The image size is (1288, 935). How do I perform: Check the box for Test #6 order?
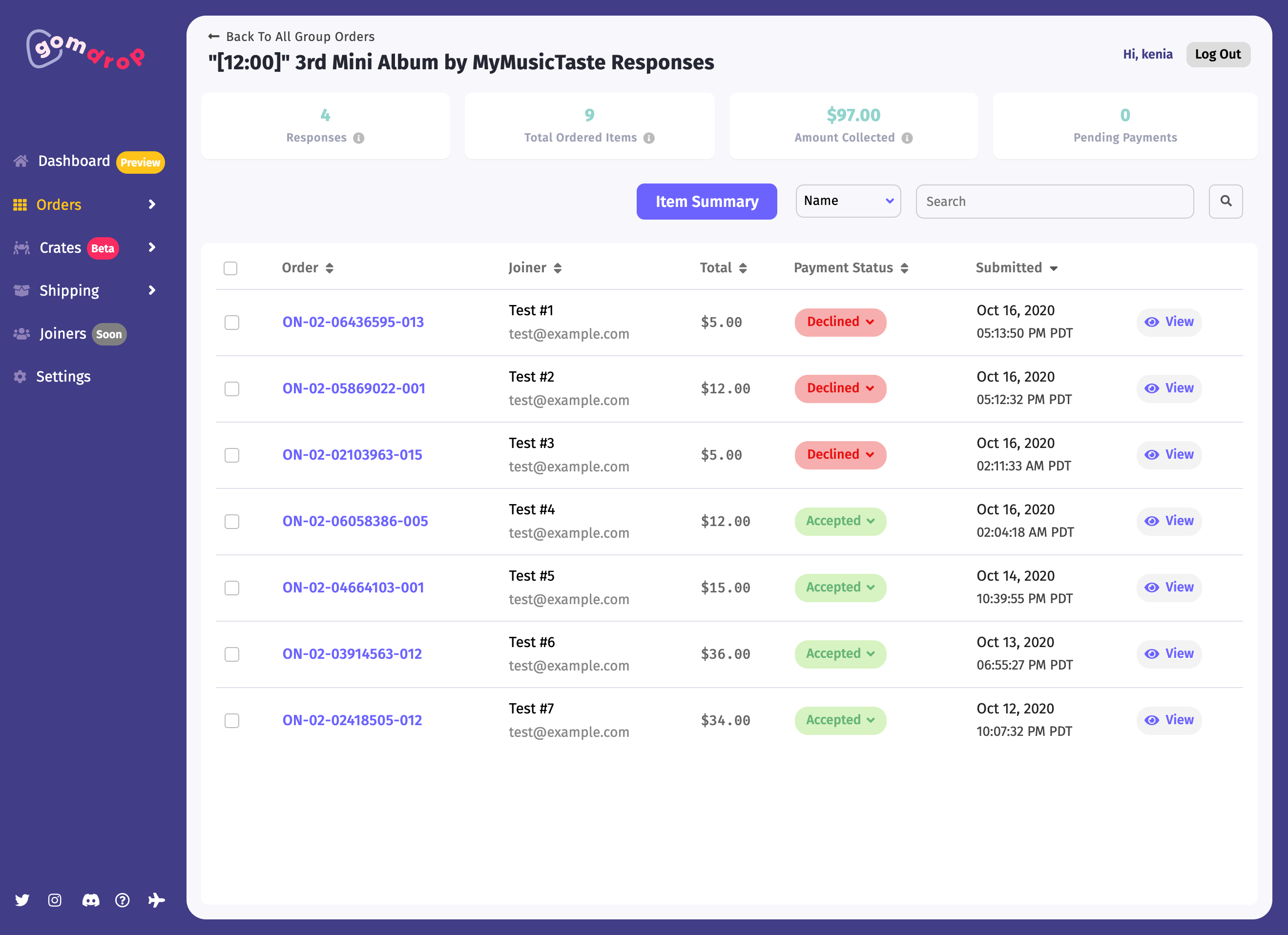[x=232, y=654]
